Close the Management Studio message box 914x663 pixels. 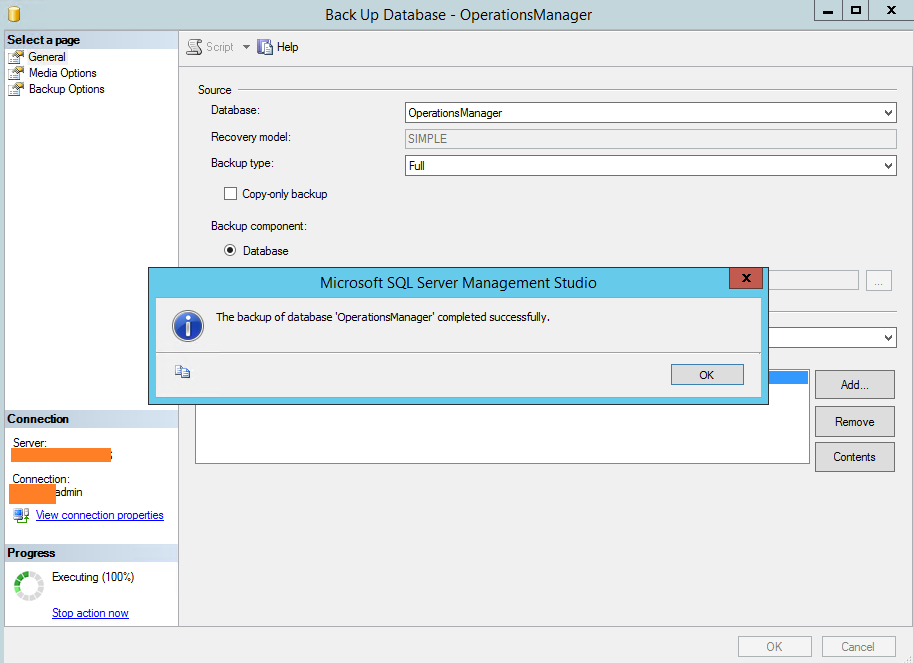(746, 278)
